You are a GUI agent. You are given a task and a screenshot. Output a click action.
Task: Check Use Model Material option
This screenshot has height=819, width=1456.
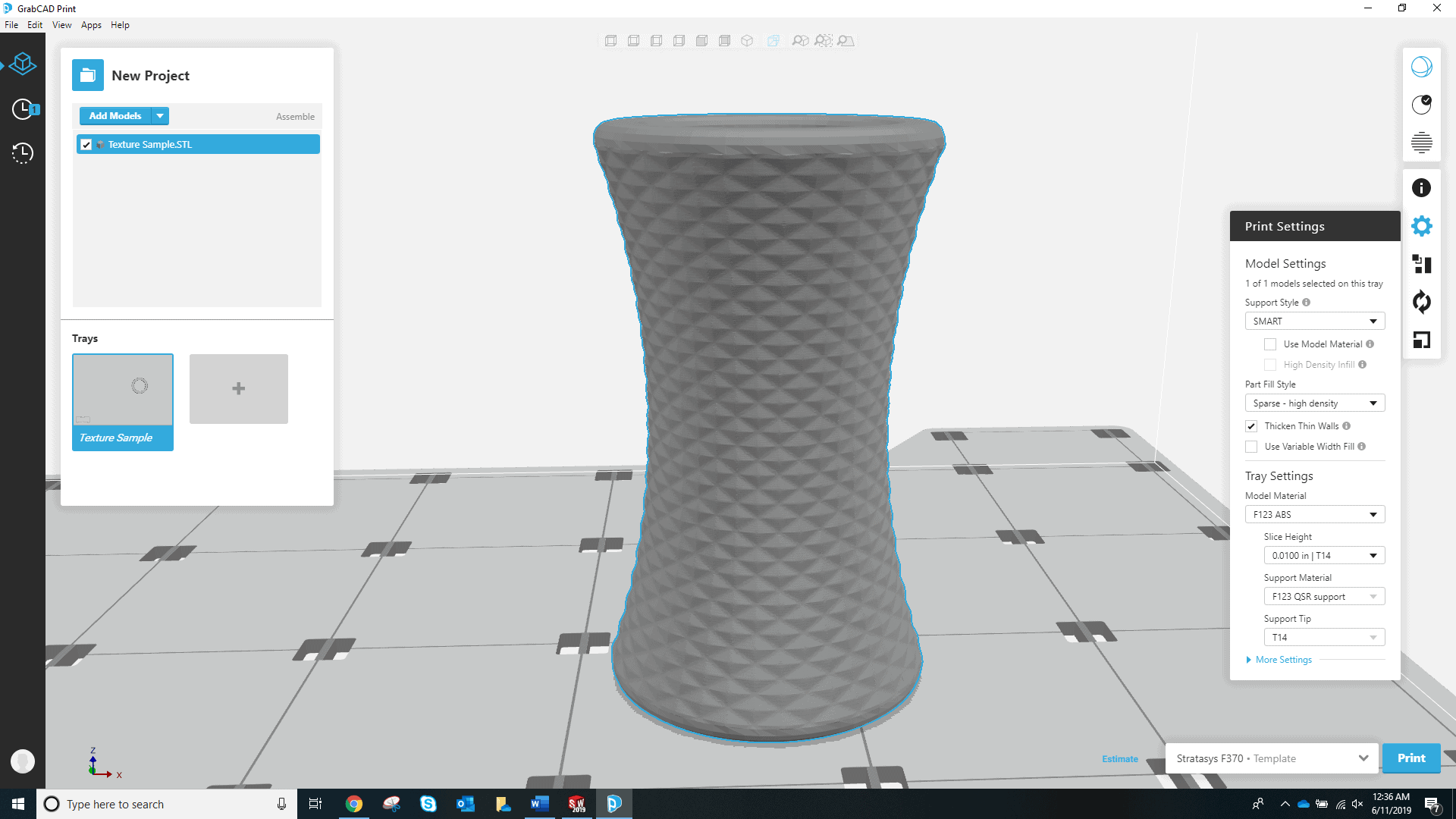pos(1270,344)
